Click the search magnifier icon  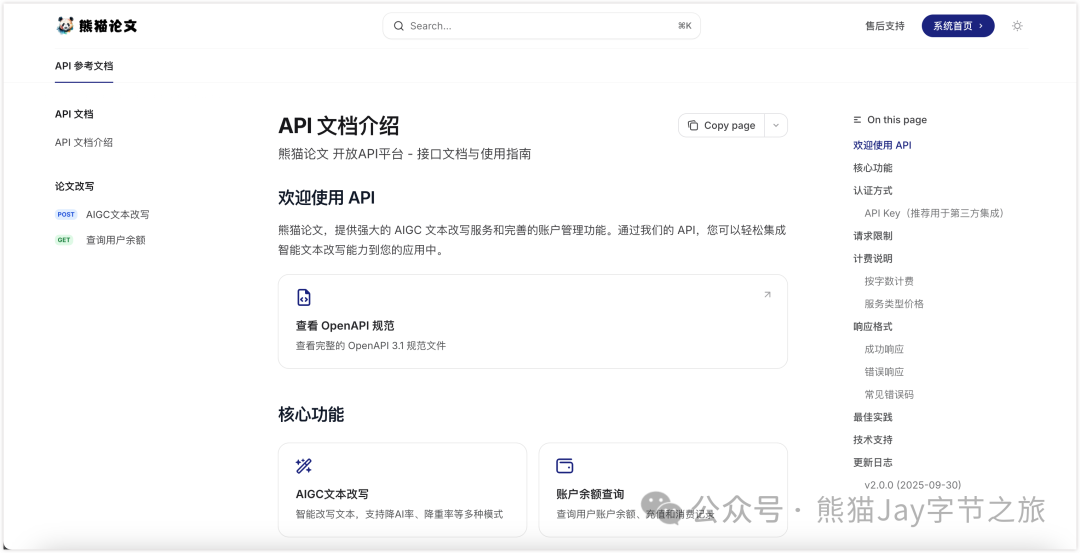coord(399,26)
